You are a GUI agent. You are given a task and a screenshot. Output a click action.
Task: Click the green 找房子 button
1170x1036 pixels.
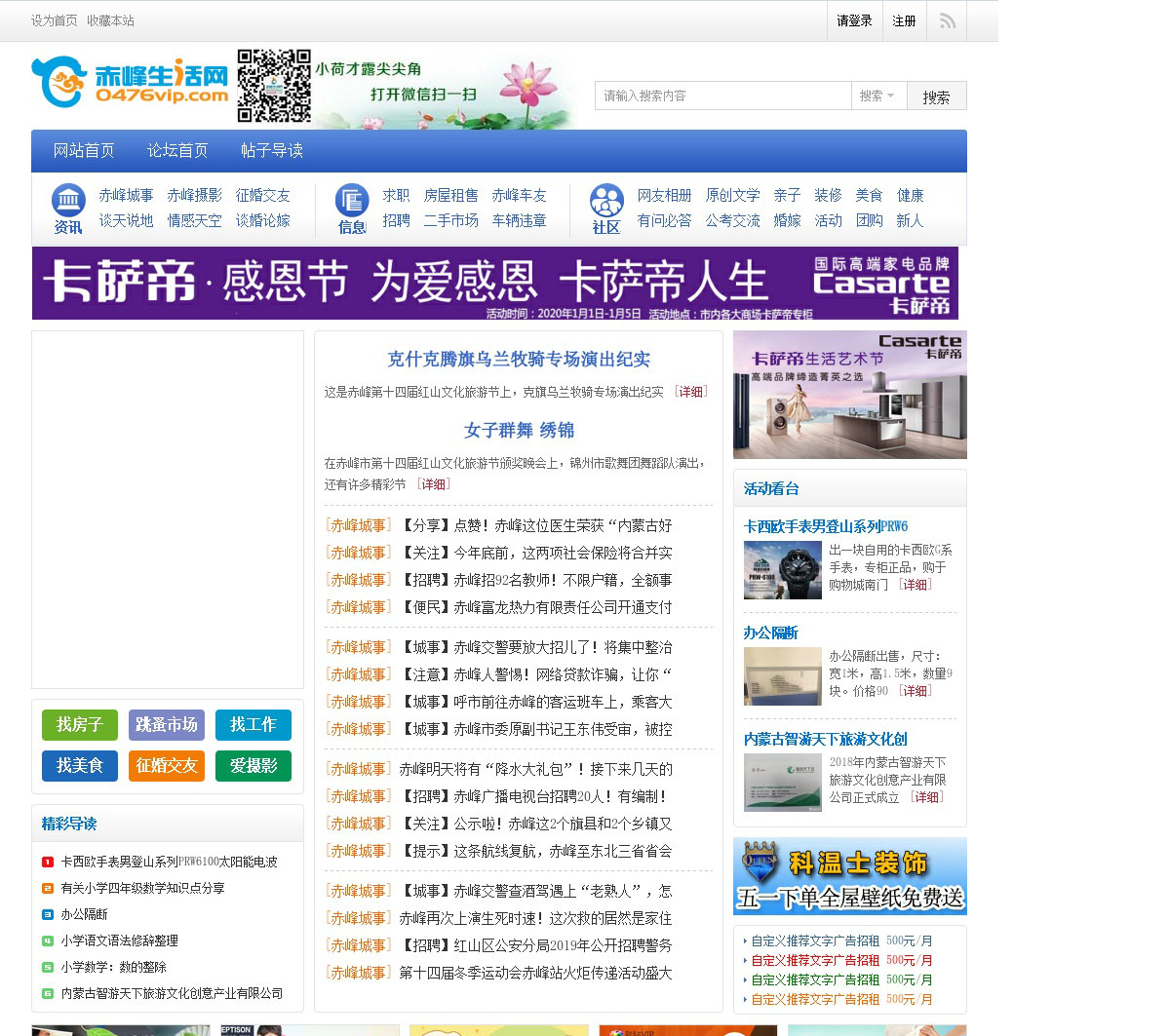pyautogui.click(x=80, y=725)
